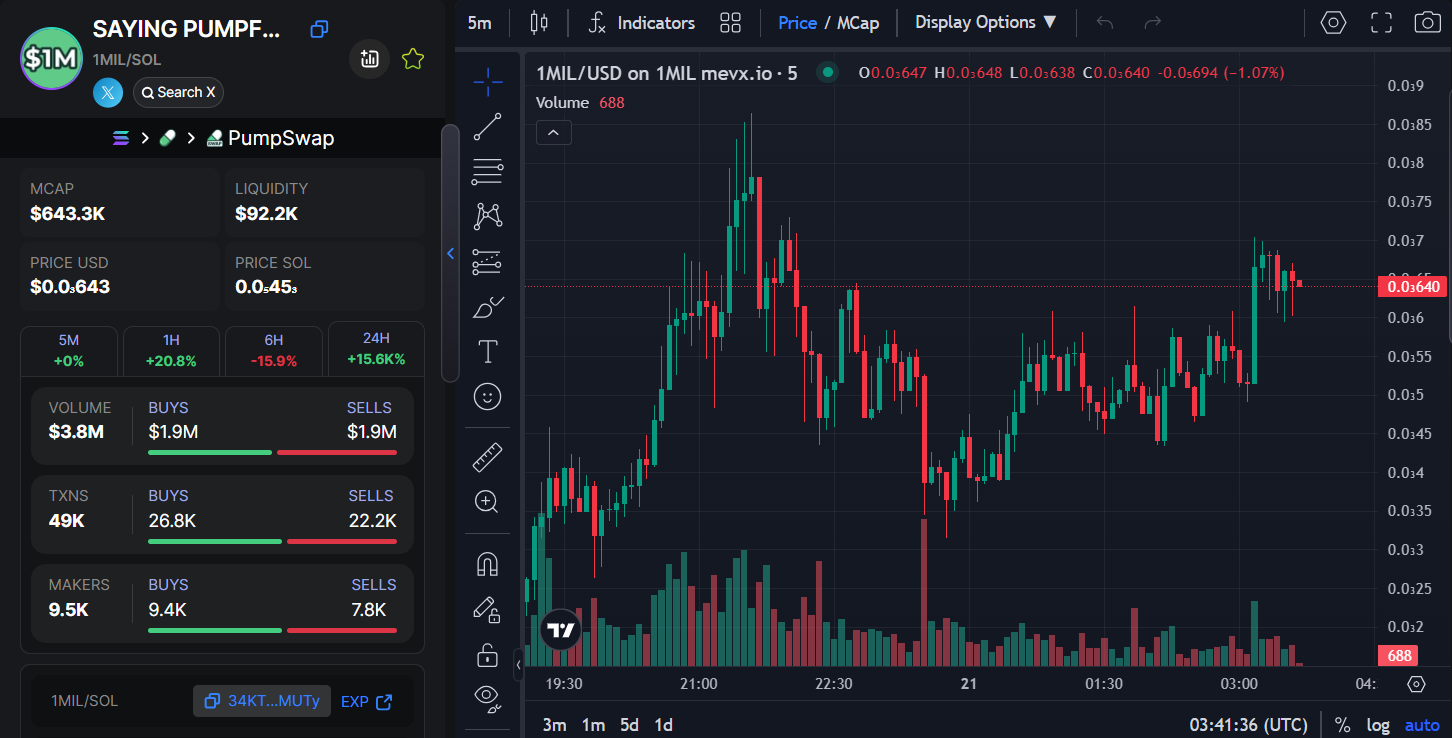Toggle log scale on price axis
The width and height of the screenshot is (1452, 738).
click(x=1378, y=725)
